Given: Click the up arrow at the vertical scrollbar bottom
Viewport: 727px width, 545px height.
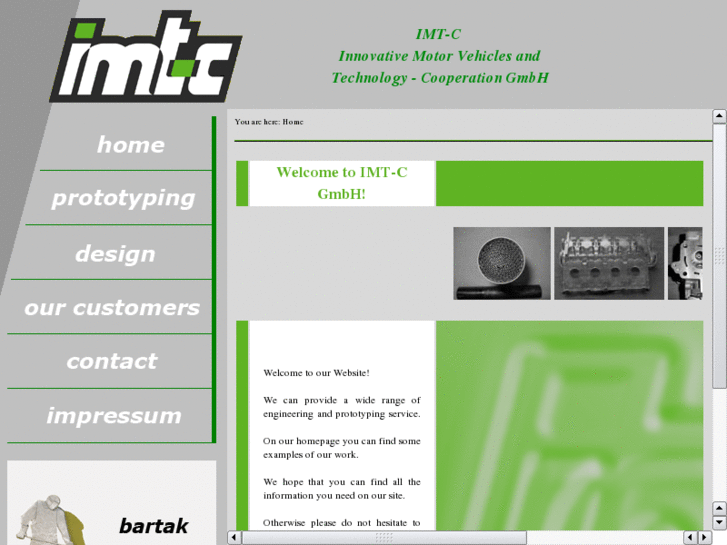Looking at the screenshot, I should (x=719, y=508).
